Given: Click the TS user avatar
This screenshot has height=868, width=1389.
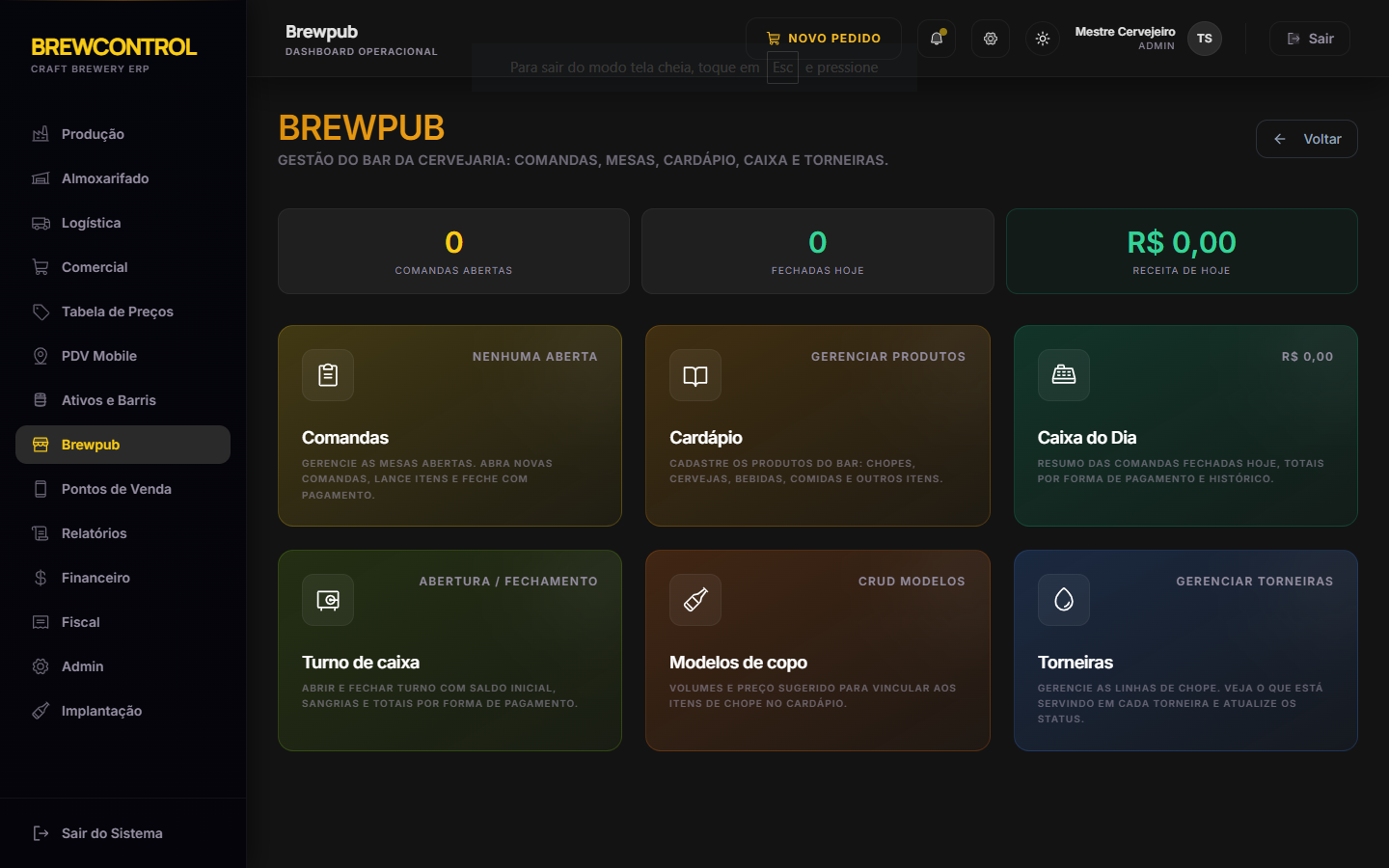Looking at the screenshot, I should pyautogui.click(x=1205, y=39).
